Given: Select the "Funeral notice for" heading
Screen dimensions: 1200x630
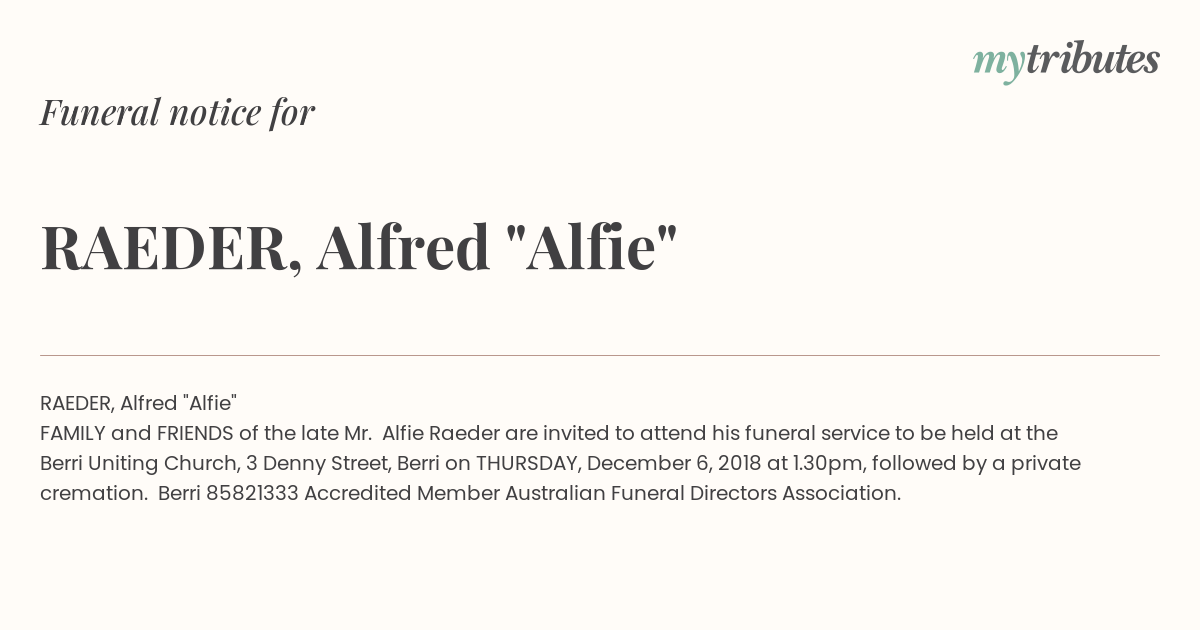Looking at the screenshot, I should [x=177, y=112].
